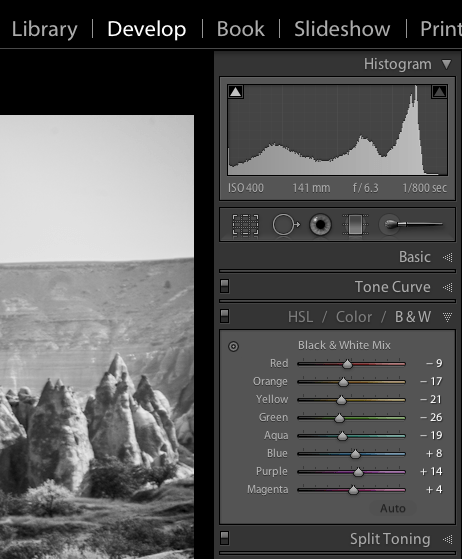Toggle the Split Toning panel switch

(x=224, y=538)
